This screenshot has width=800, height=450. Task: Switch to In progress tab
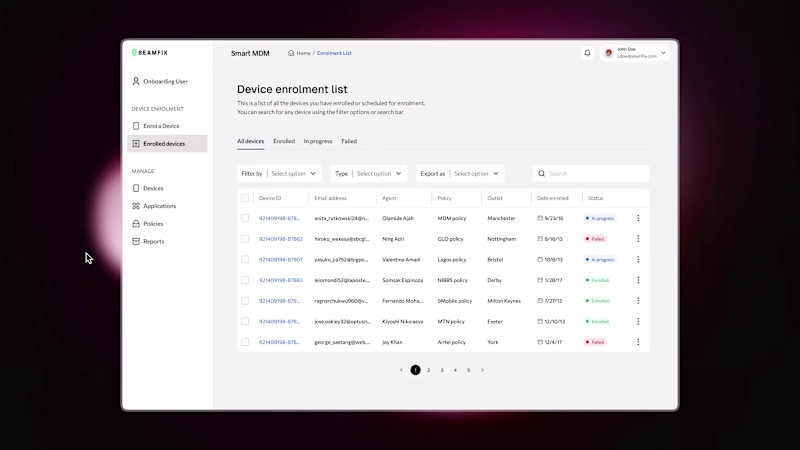pyautogui.click(x=318, y=141)
